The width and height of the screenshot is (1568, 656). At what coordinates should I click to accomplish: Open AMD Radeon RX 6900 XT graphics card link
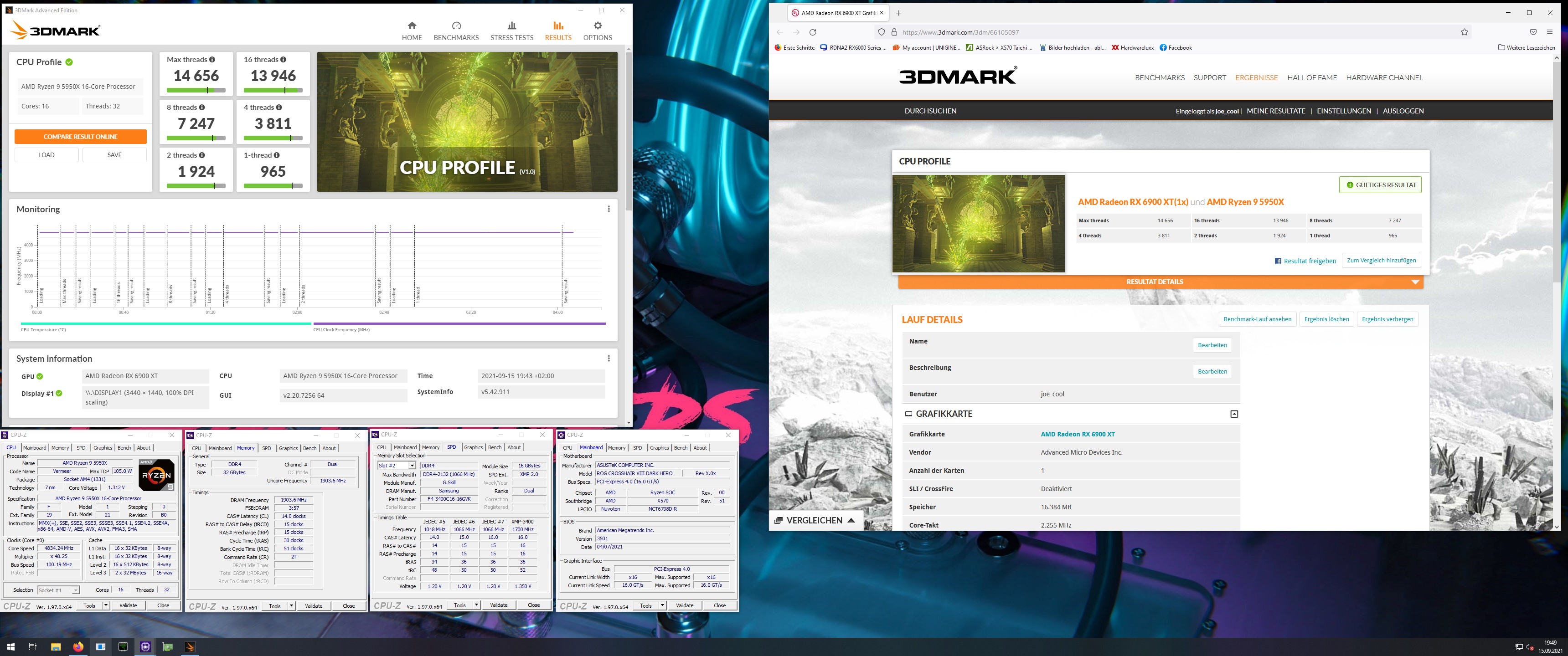[x=1078, y=435]
